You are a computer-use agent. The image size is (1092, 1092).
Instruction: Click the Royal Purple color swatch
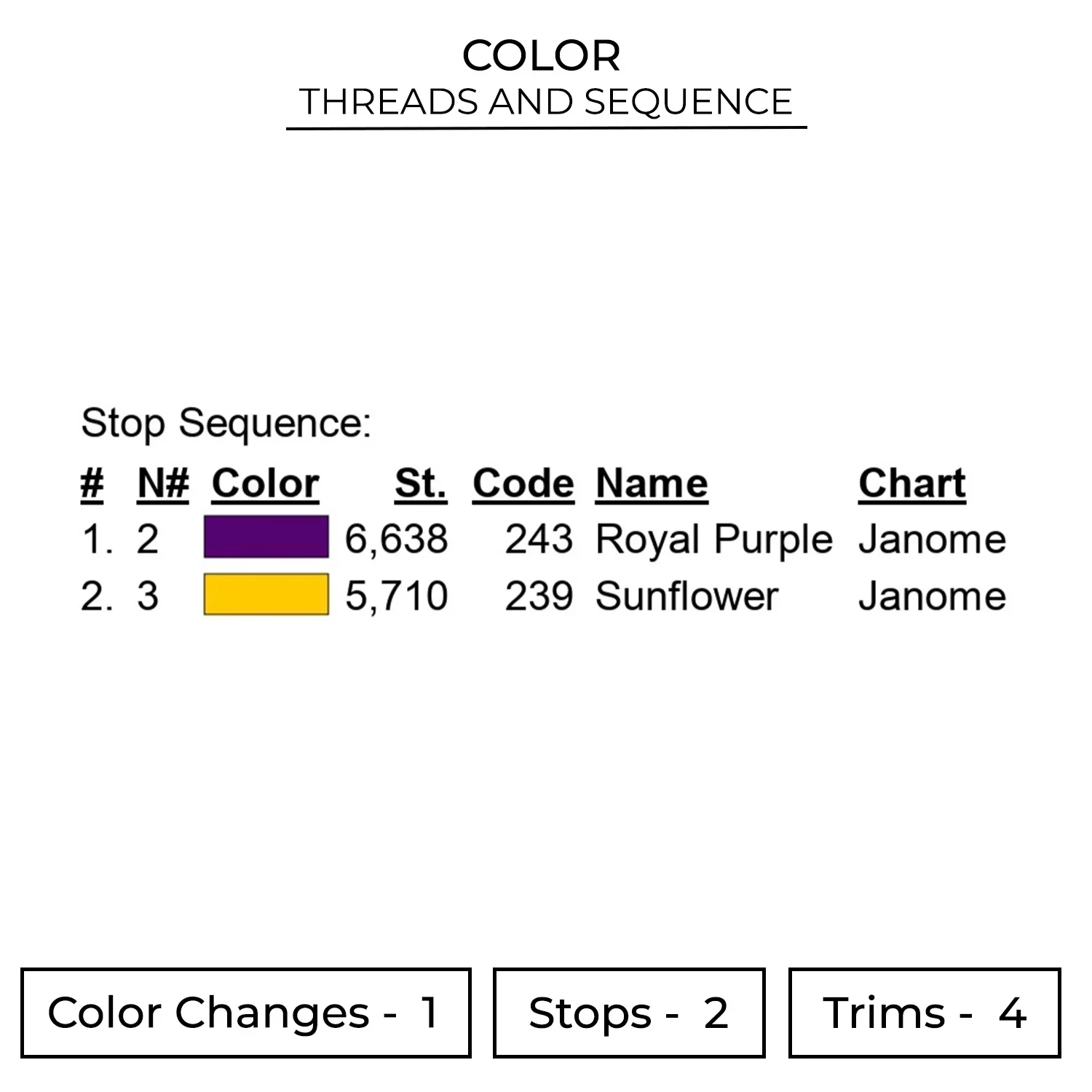[266, 537]
